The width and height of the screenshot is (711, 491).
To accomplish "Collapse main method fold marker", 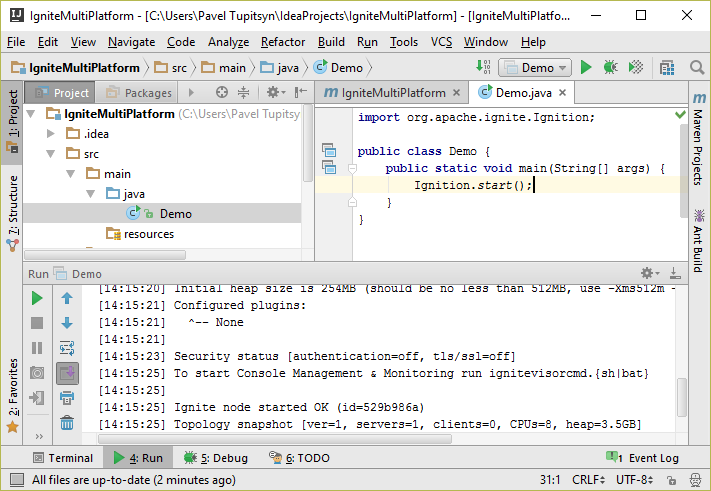I will coord(352,169).
